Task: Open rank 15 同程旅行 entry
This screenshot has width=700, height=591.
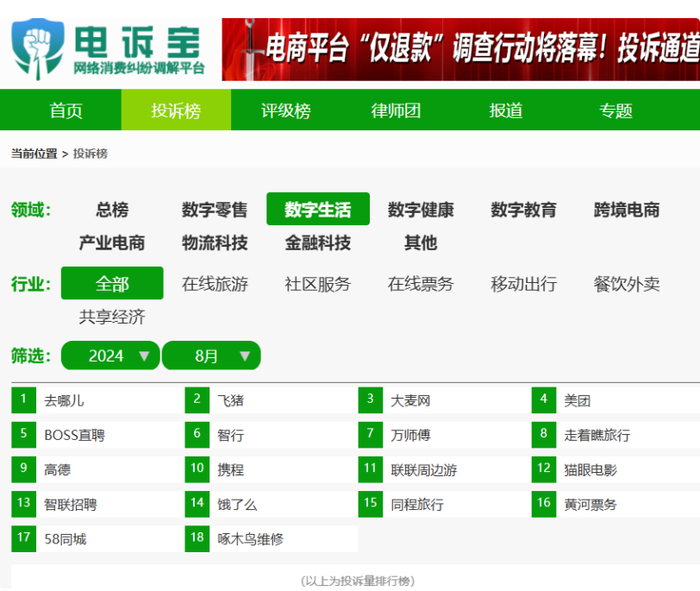Action: [444, 504]
